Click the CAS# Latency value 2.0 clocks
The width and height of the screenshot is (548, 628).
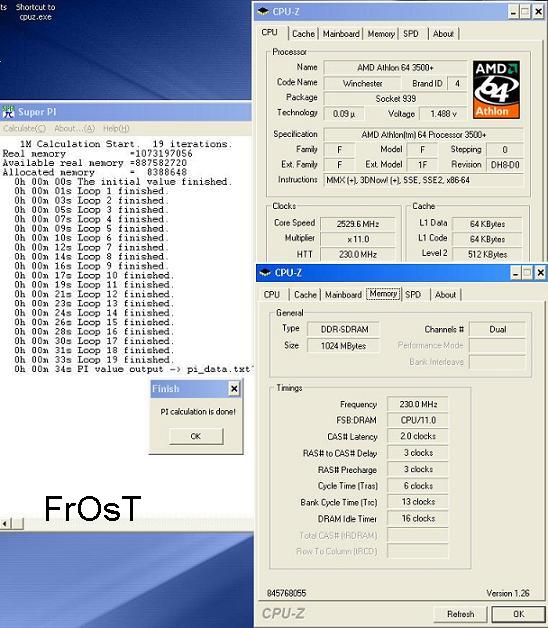click(417, 436)
